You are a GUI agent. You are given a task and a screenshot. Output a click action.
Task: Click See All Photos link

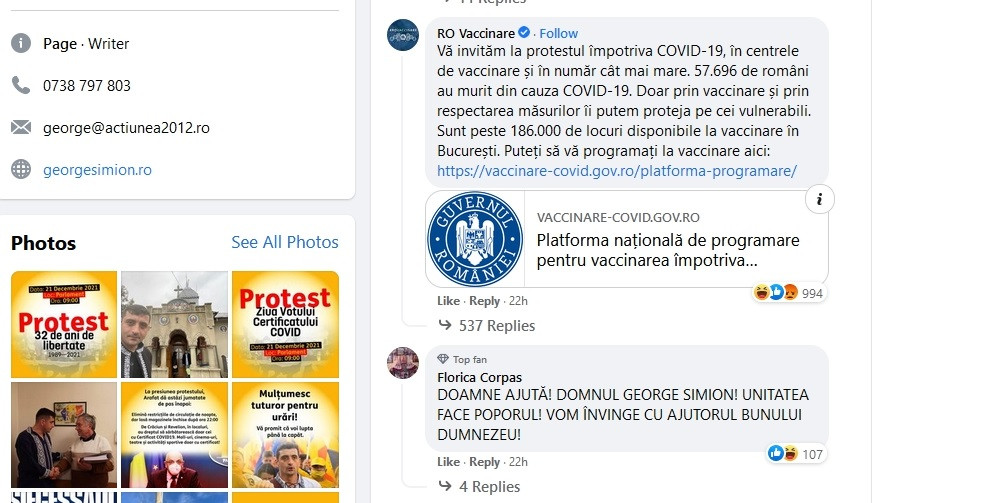(x=285, y=242)
